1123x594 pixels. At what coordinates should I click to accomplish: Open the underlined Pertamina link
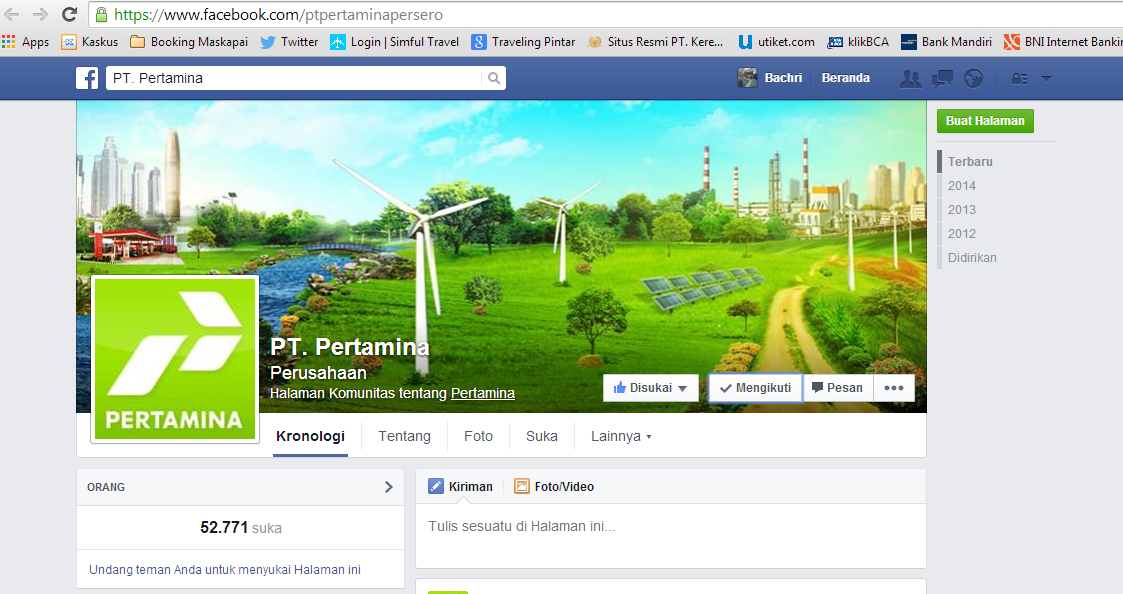483,393
